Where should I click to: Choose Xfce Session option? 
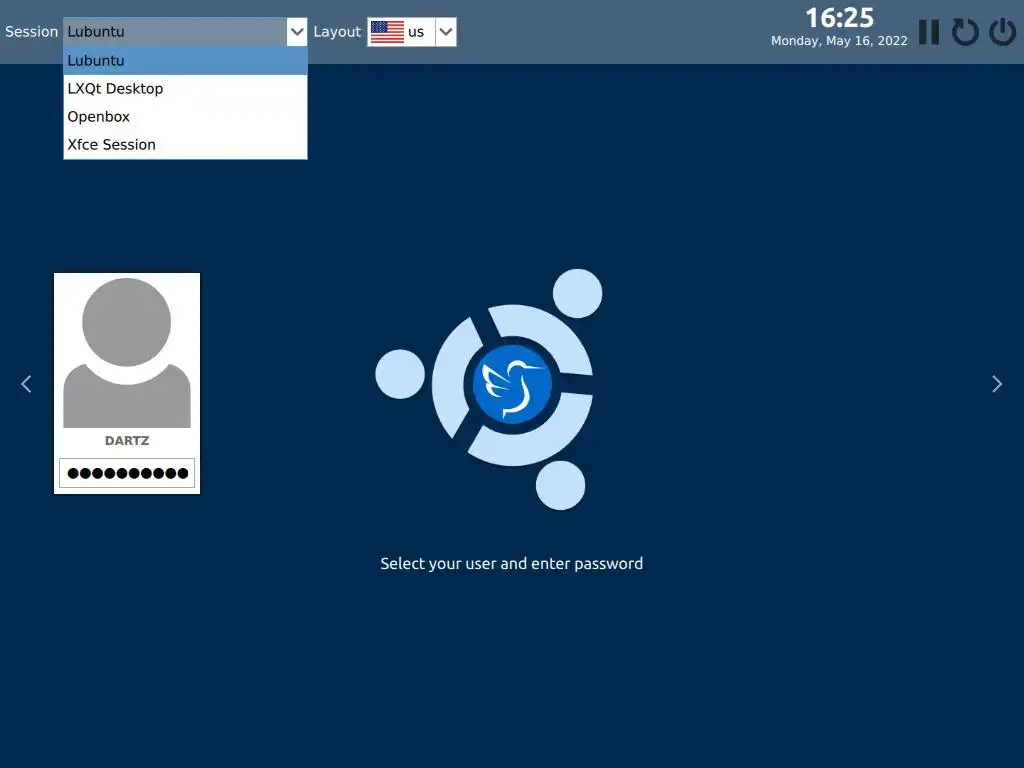[x=185, y=145]
